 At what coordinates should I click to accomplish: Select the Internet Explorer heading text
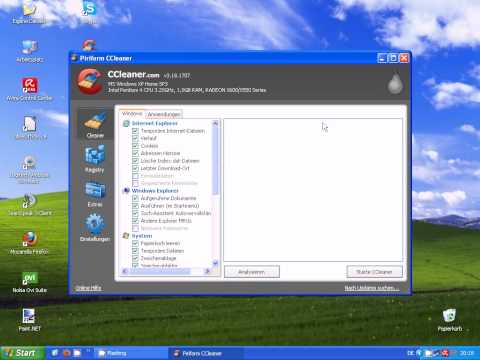tap(155, 124)
